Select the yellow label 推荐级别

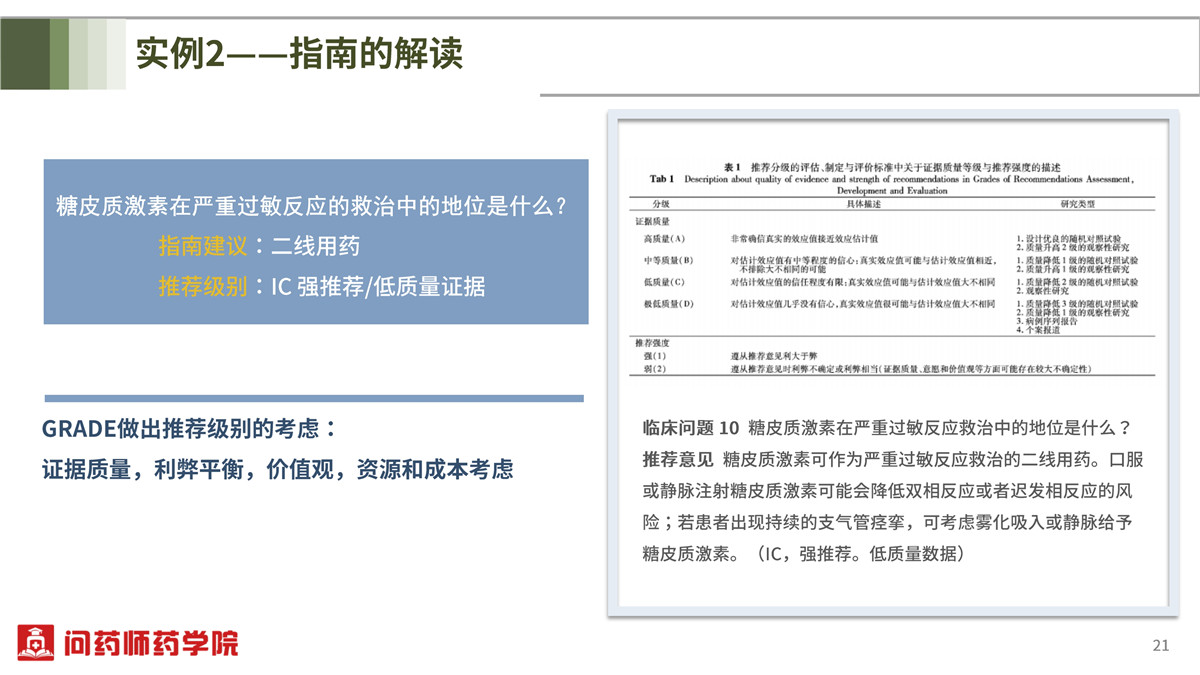coord(202,287)
